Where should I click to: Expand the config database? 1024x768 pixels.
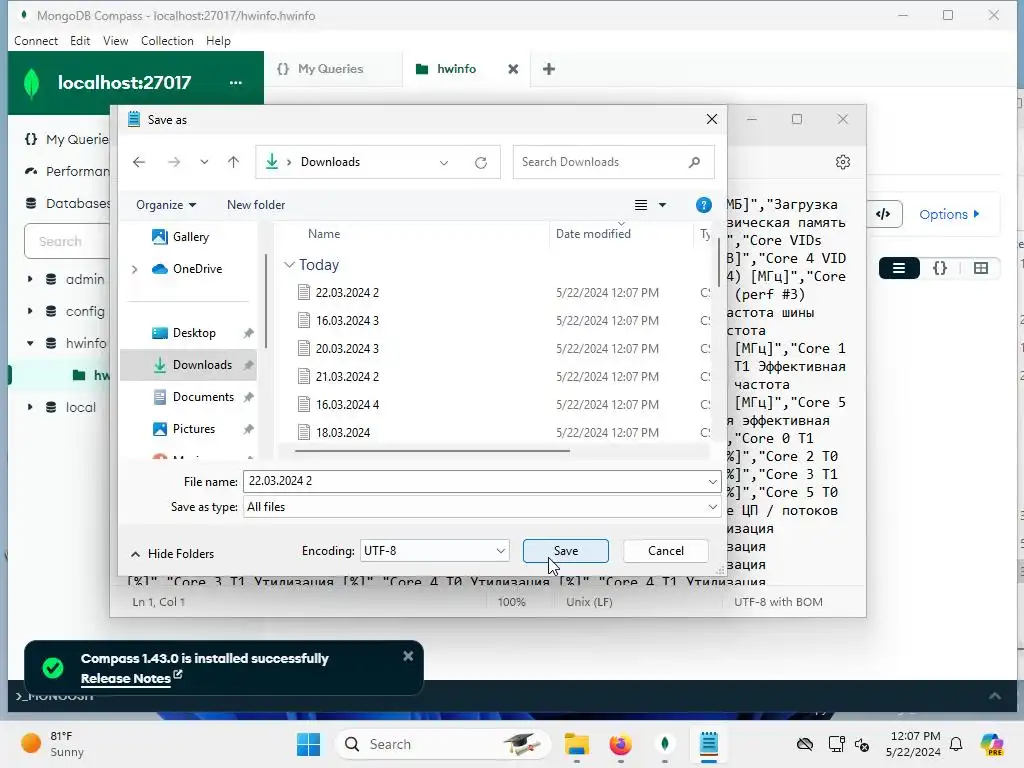pos(30,311)
